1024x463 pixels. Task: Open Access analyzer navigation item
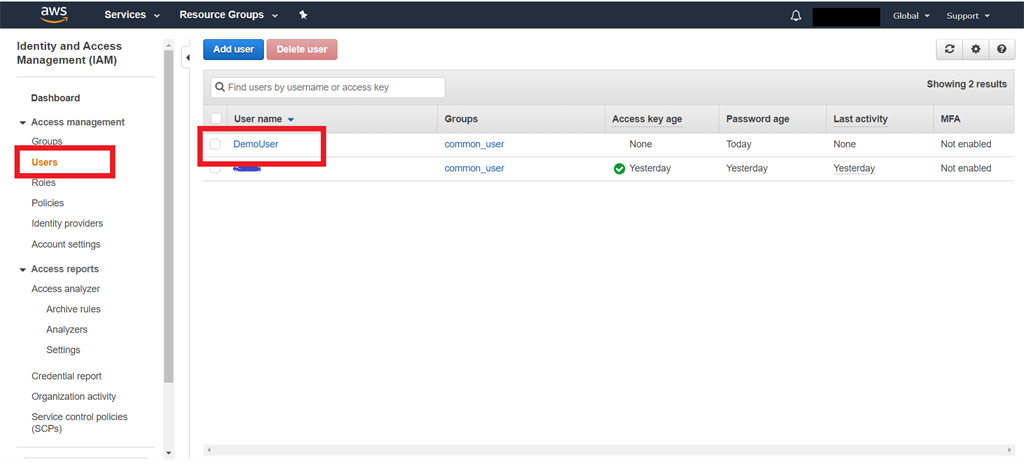click(65, 289)
